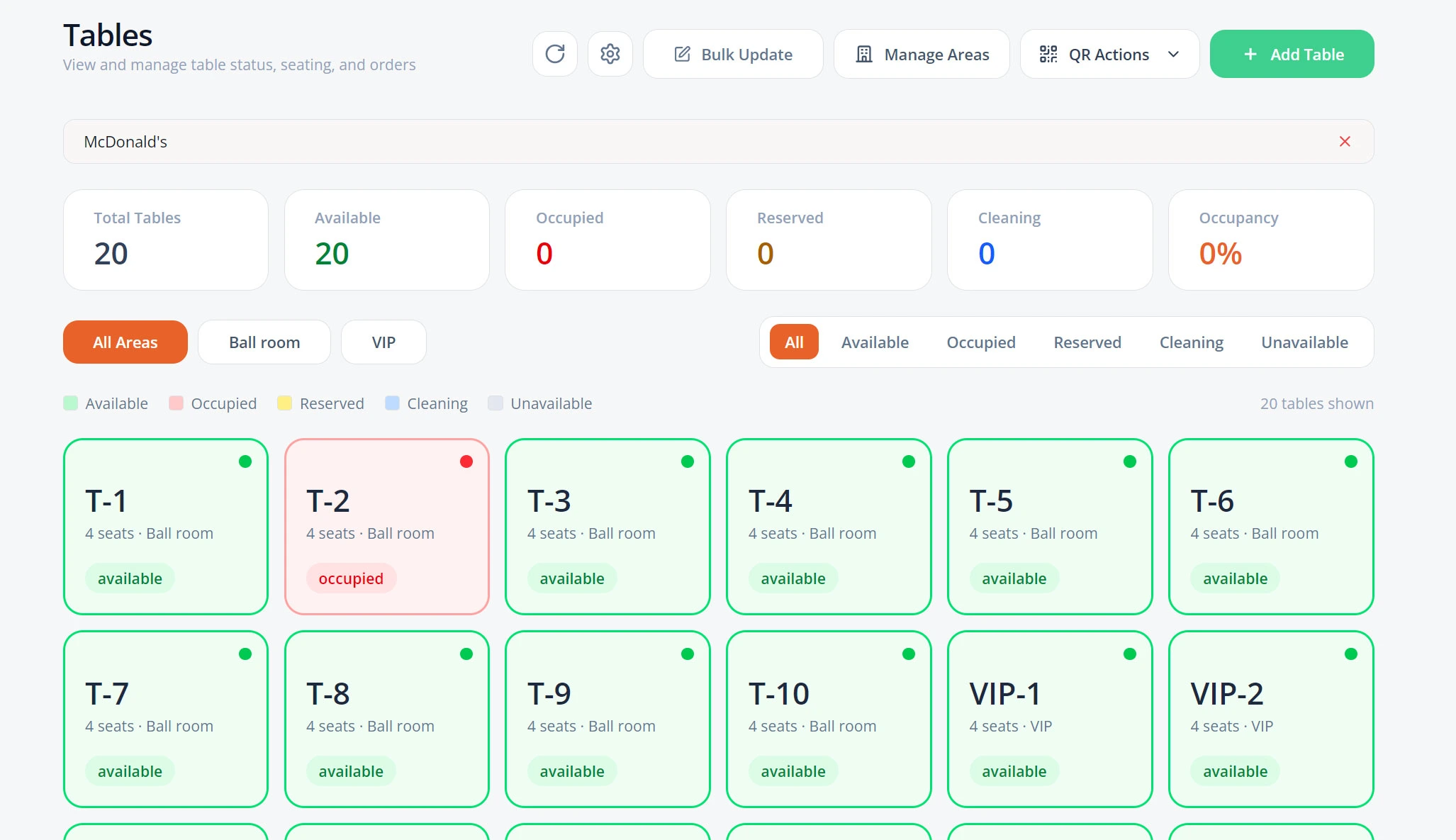
Task: Open table T-5 card
Action: coord(1050,527)
